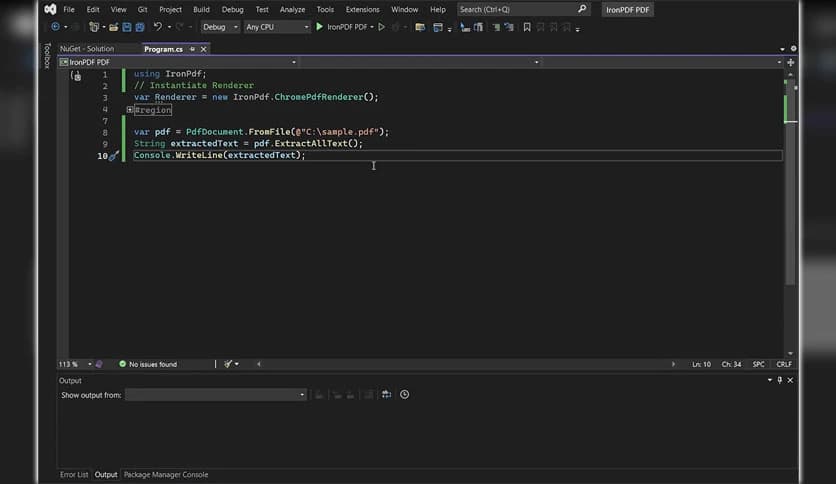
Task: Click the editor's vertical scrollbar
Action: [x=790, y=200]
